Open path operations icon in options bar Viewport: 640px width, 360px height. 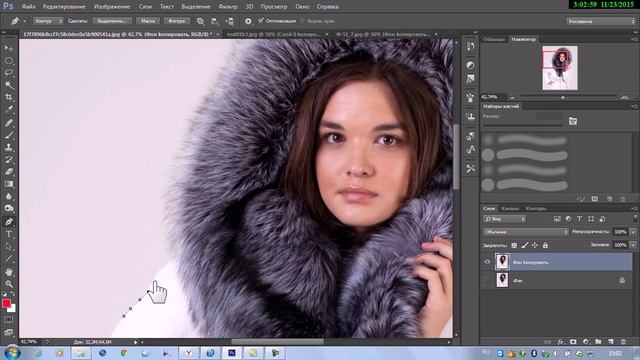pos(200,21)
